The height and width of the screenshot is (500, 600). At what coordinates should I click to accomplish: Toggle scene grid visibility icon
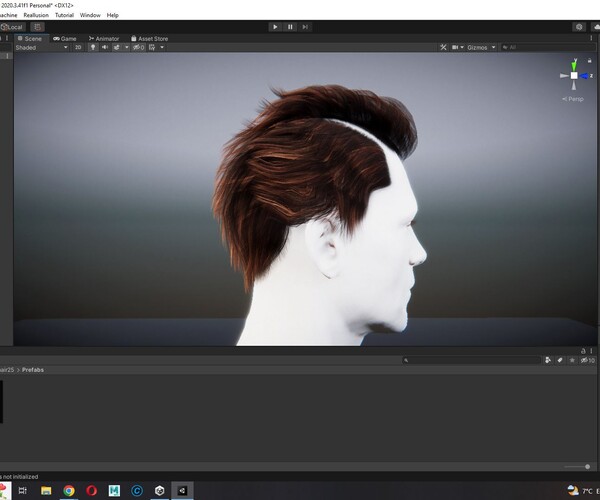click(152, 47)
